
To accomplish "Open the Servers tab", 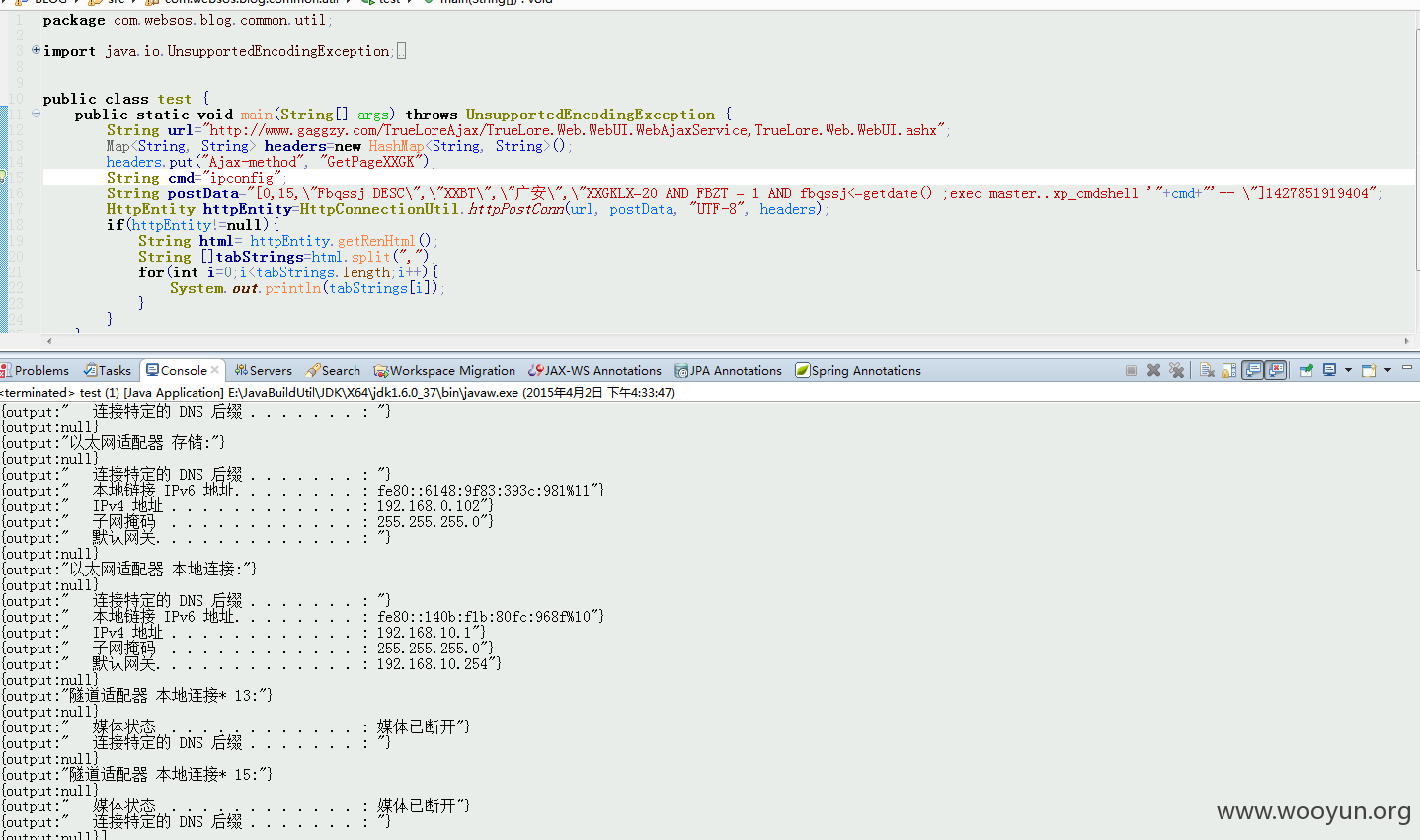I will 264,371.
